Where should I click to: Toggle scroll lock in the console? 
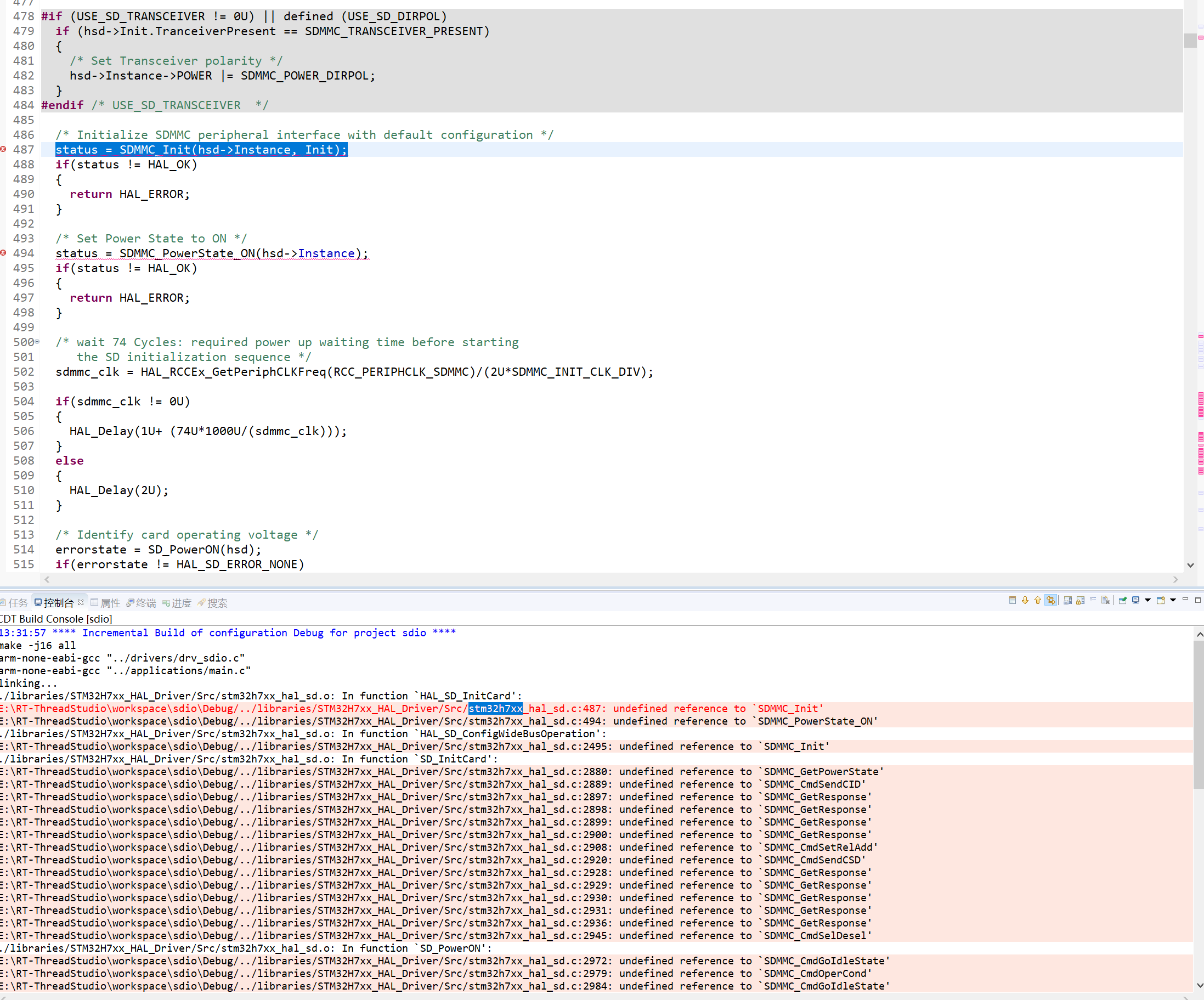pyautogui.click(x=1079, y=600)
